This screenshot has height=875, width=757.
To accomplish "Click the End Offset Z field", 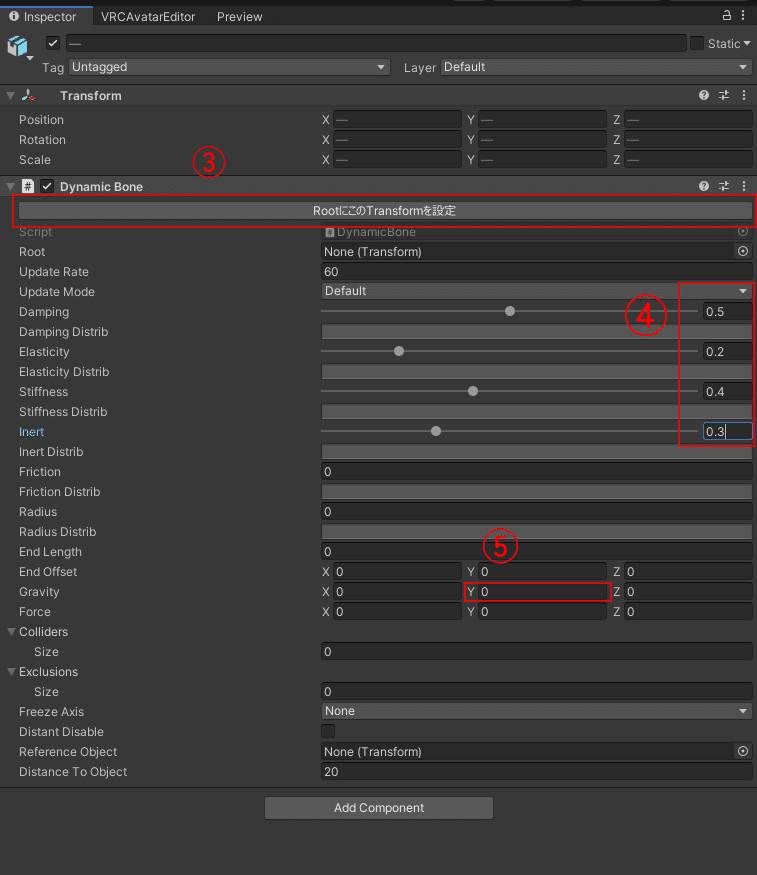I will (688, 571).
